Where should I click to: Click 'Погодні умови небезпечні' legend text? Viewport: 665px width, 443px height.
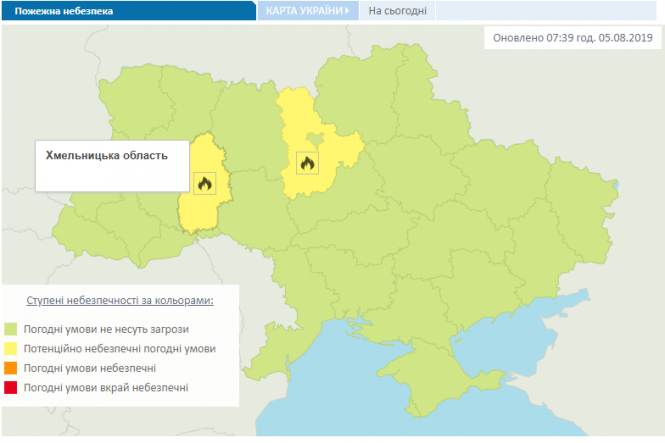(90, 368)
